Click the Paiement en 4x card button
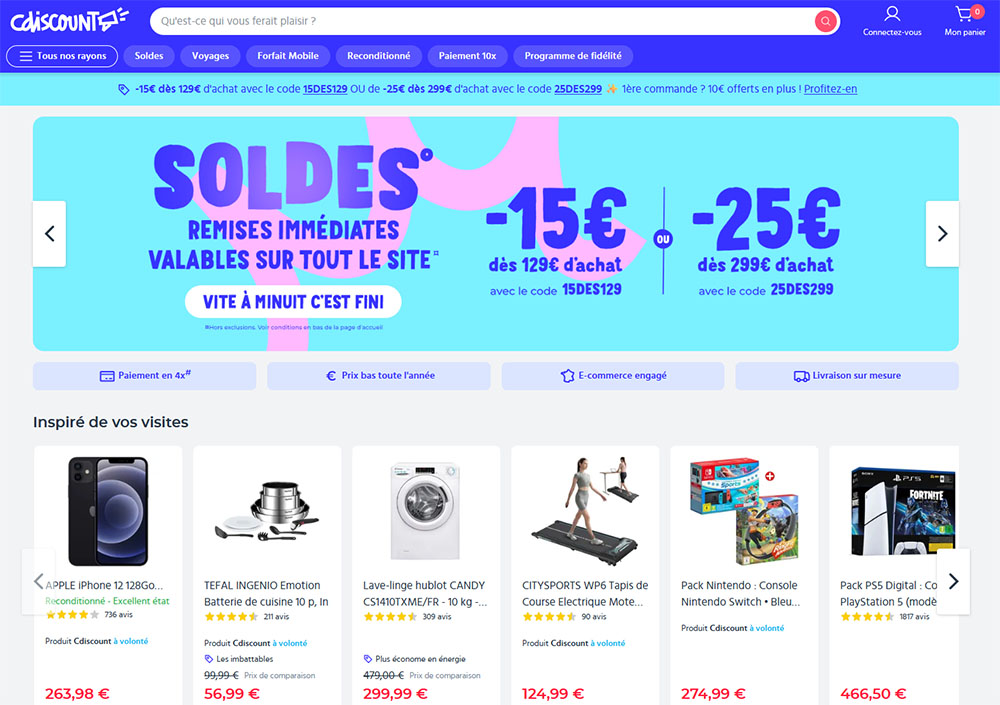The image size is (1000, 705). point(145,376)
